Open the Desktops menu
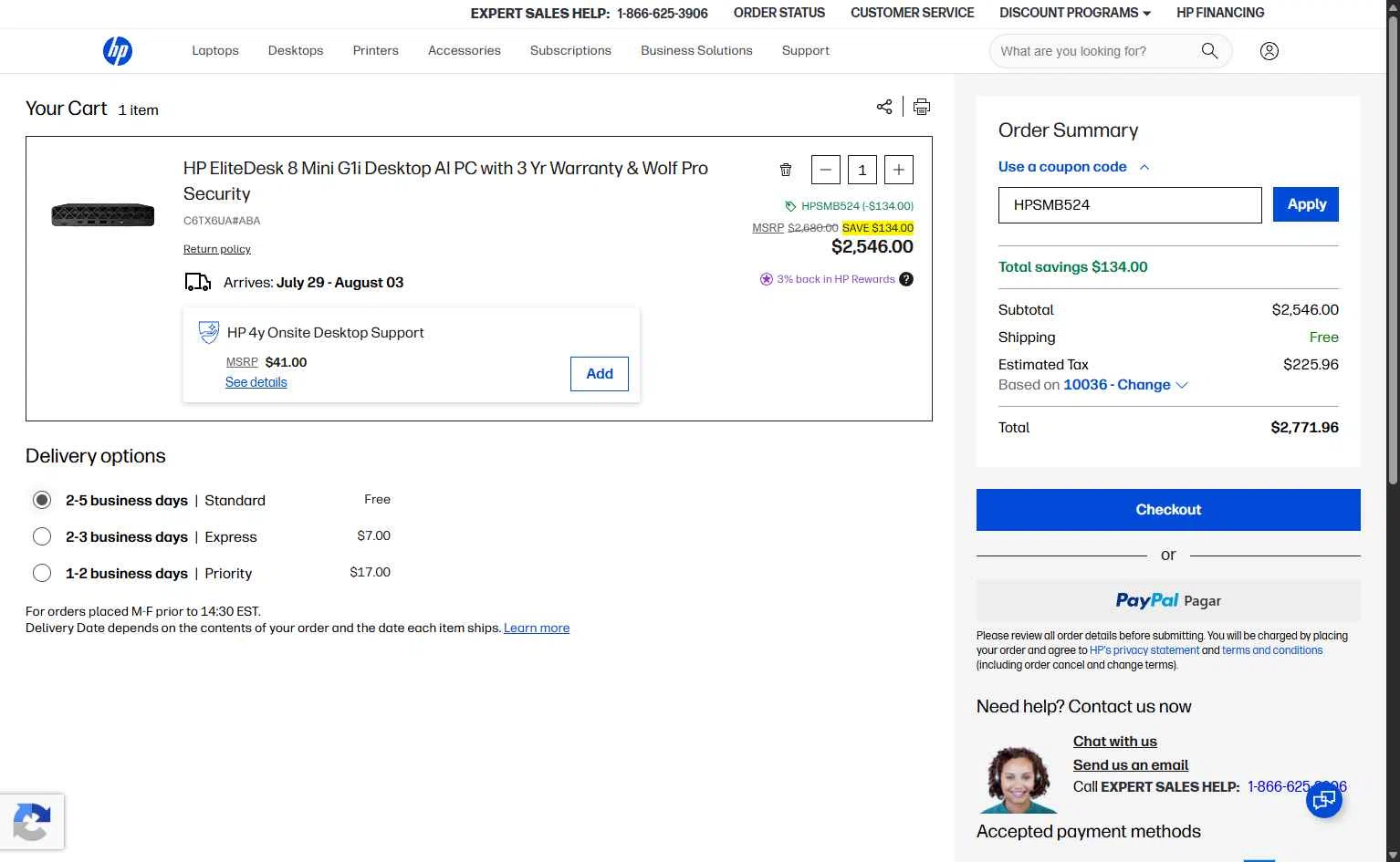 [296, 51]
